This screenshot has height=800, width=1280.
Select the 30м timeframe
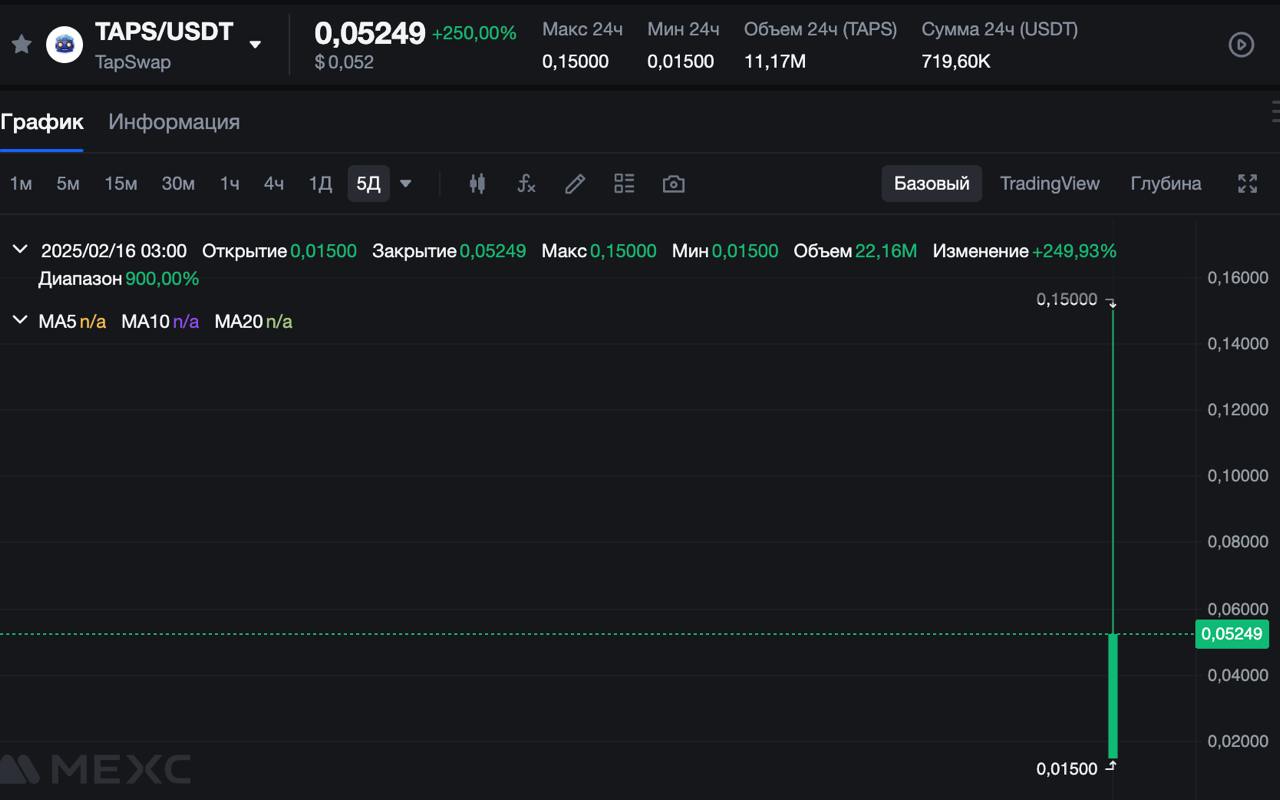click(178, 184)
